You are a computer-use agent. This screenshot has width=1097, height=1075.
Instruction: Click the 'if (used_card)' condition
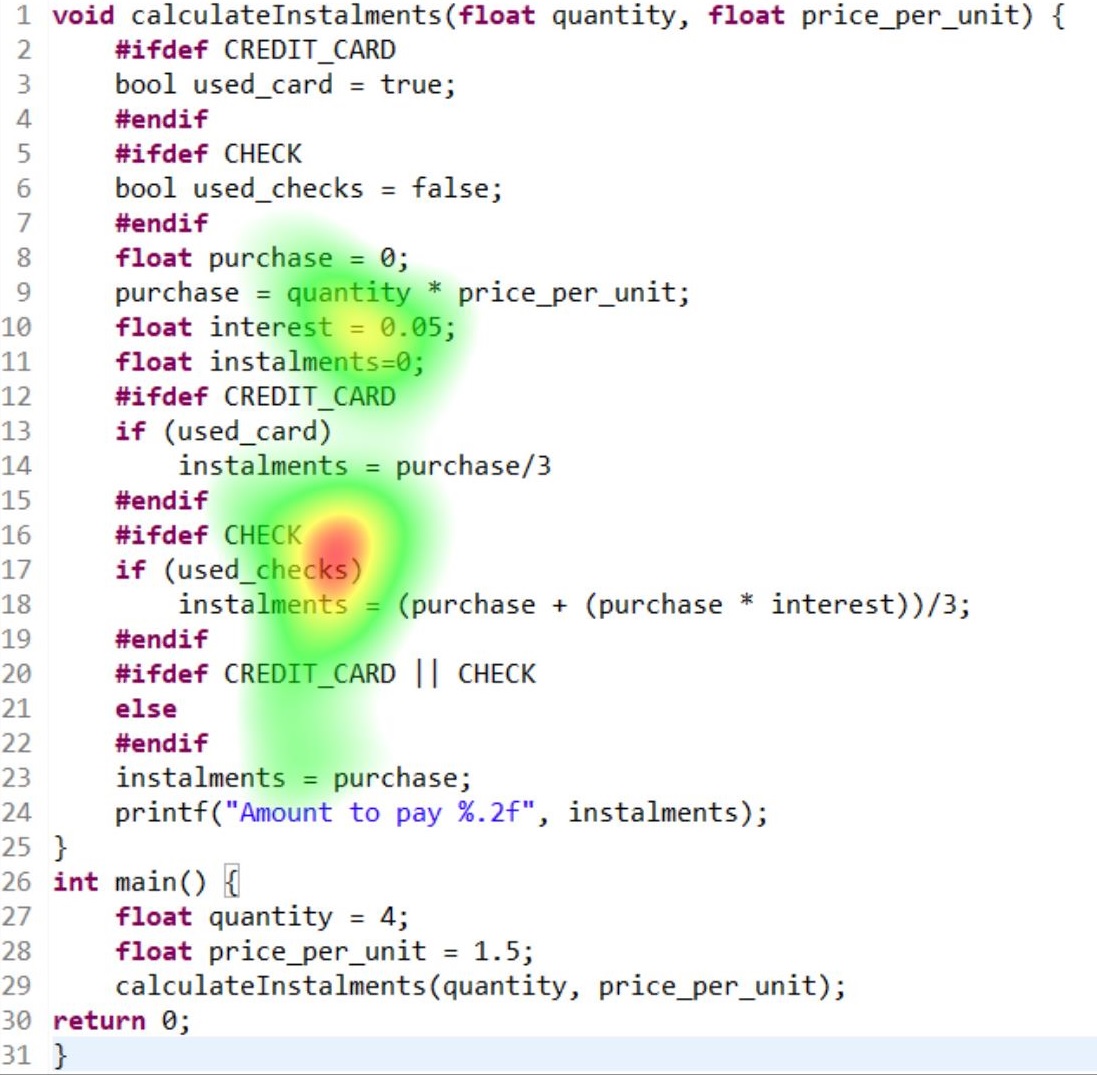(x=223, y=431)
